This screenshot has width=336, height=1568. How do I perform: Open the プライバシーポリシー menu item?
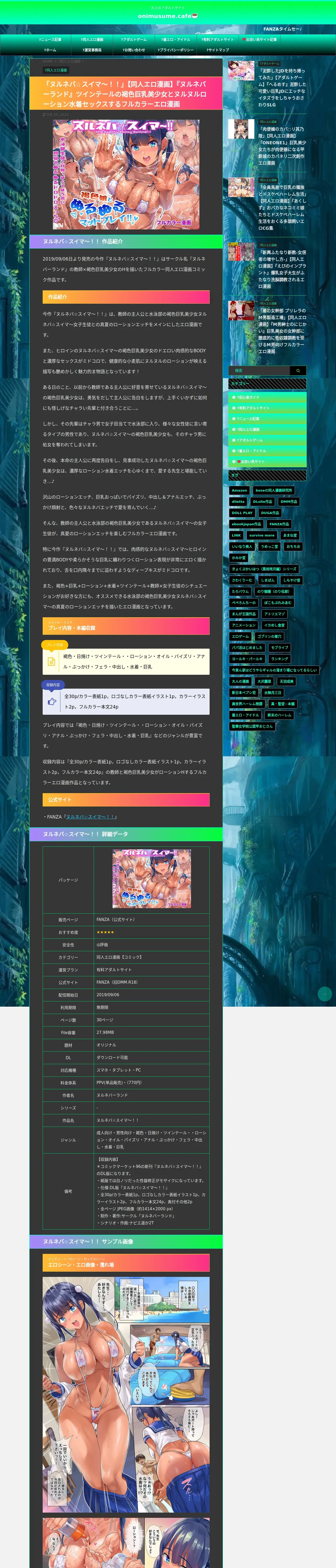click(176, 50)
